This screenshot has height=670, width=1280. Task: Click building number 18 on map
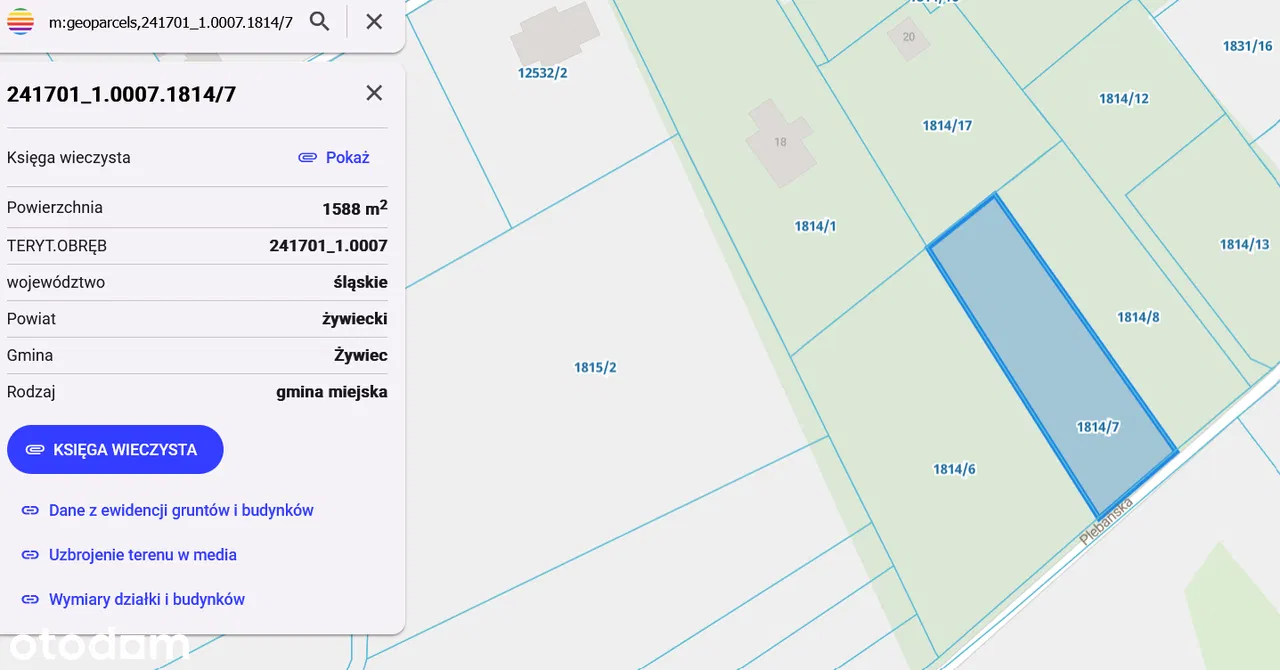(x=780, y=142)
